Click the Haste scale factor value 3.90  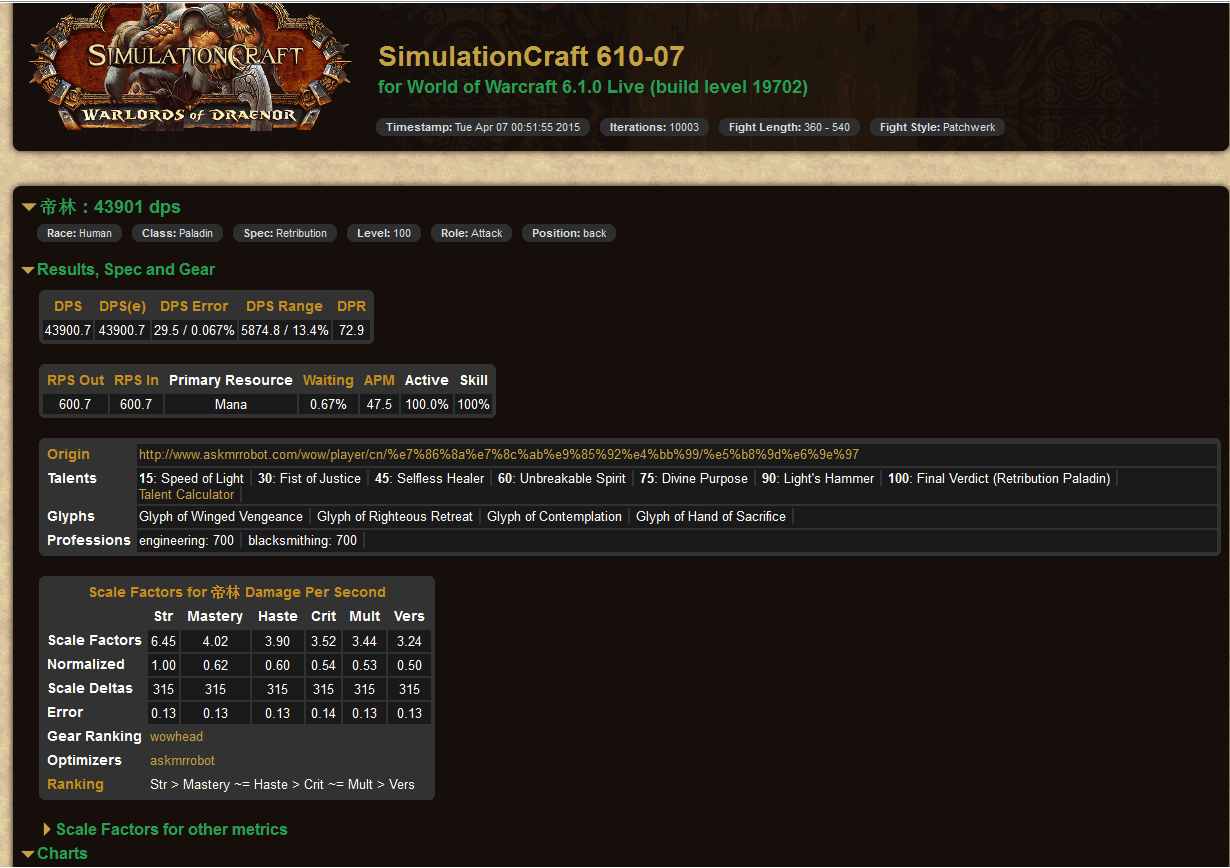tap(277, 641)
